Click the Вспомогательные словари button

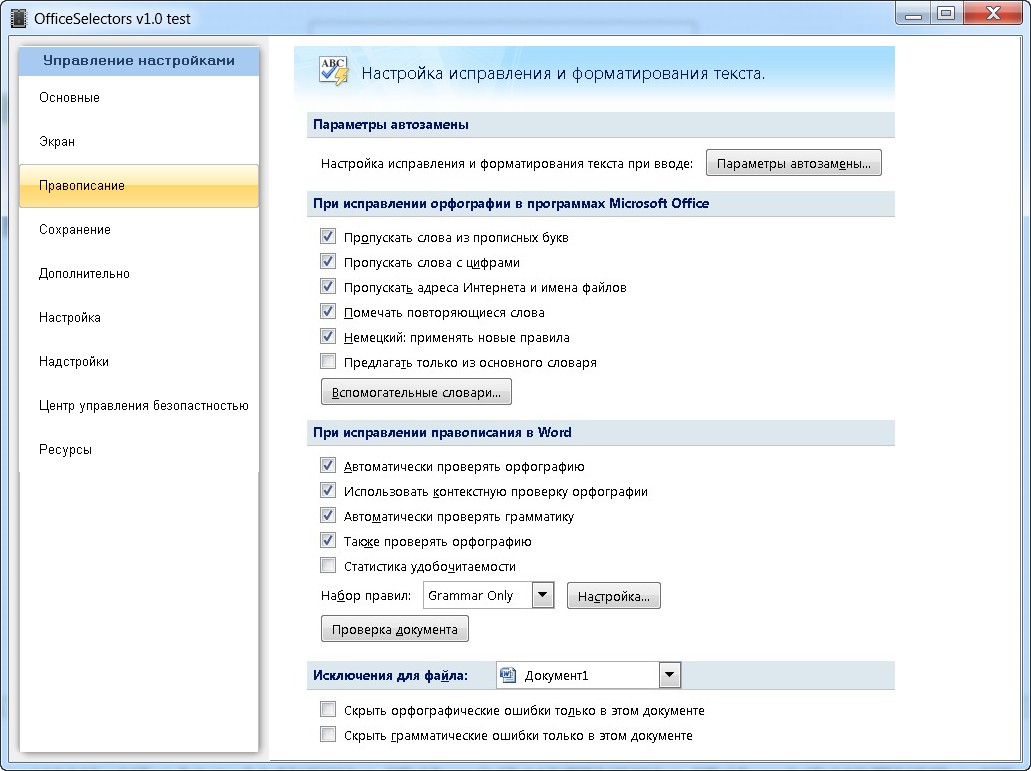[x=416, y=392]
